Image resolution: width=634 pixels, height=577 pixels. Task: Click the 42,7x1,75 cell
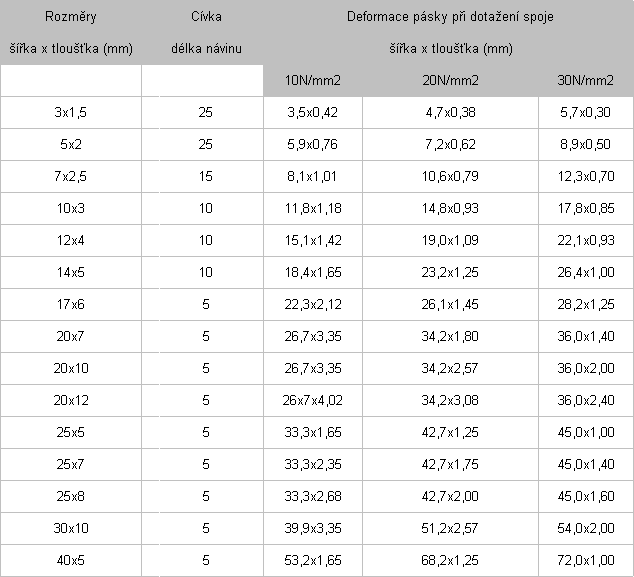pos(450,464)
